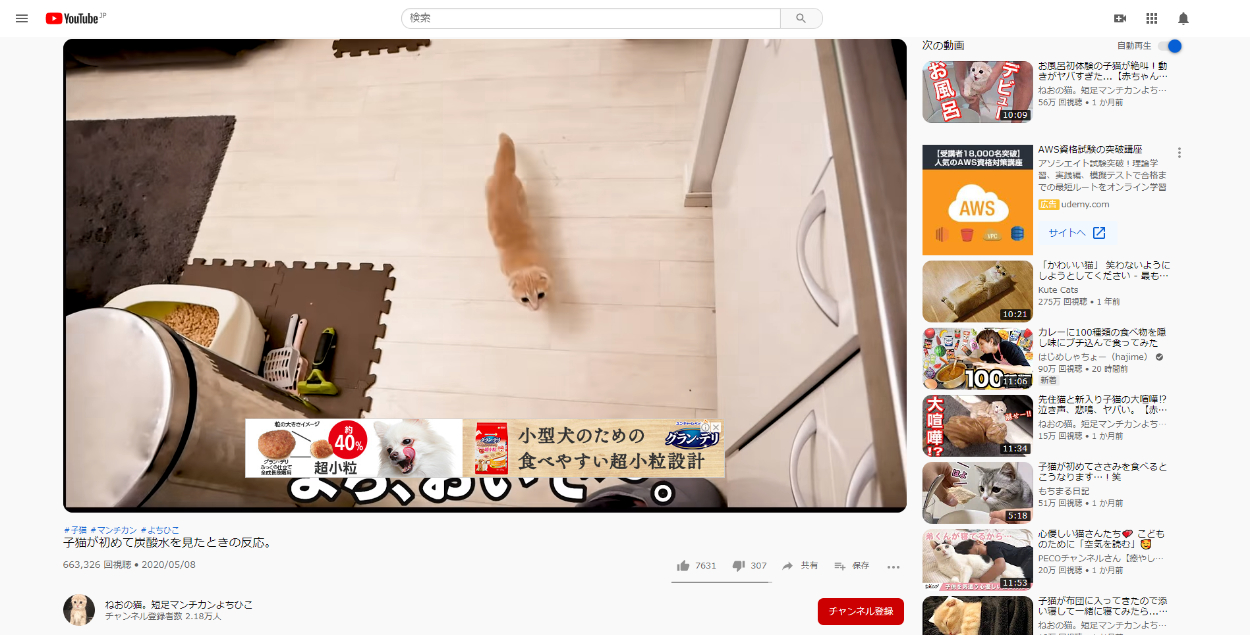Click チャンネル登録者数 2.18万人 text
1250x635 pixels.
pos(163,617)
